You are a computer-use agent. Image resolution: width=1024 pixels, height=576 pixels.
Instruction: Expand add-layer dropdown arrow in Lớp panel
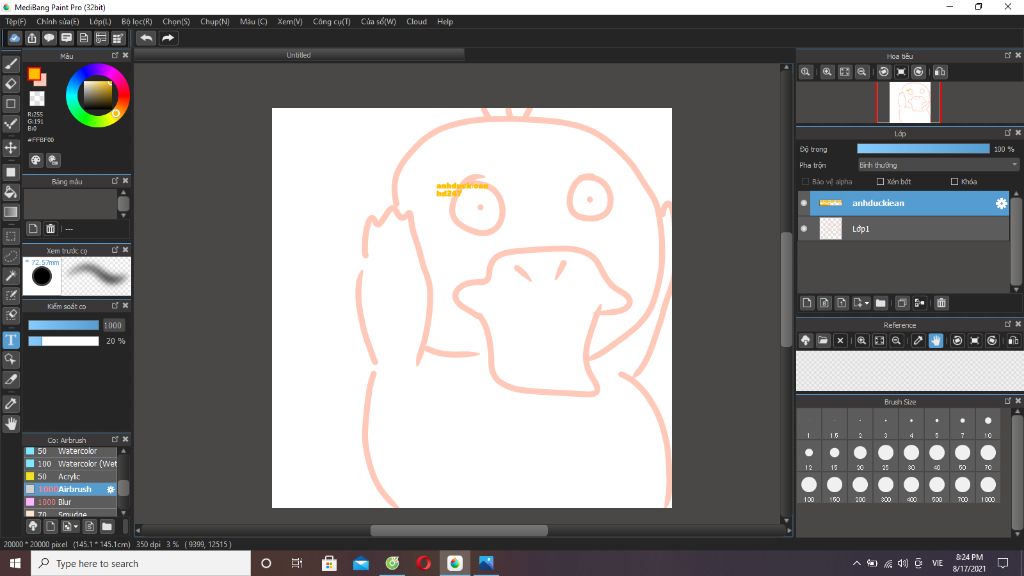pyautogui.click(x=867, y=303)
